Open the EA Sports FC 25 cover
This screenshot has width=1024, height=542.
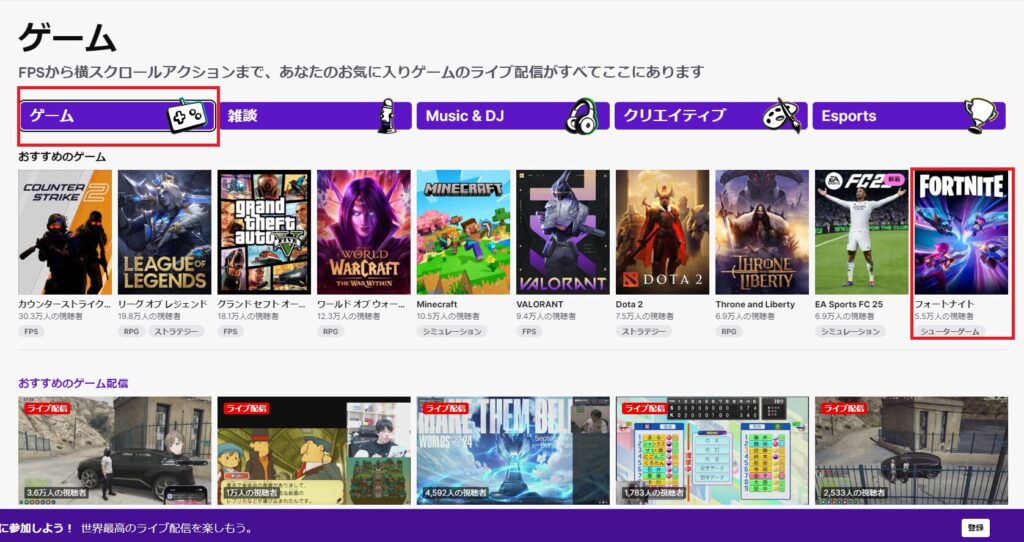(x=861, y=232)
